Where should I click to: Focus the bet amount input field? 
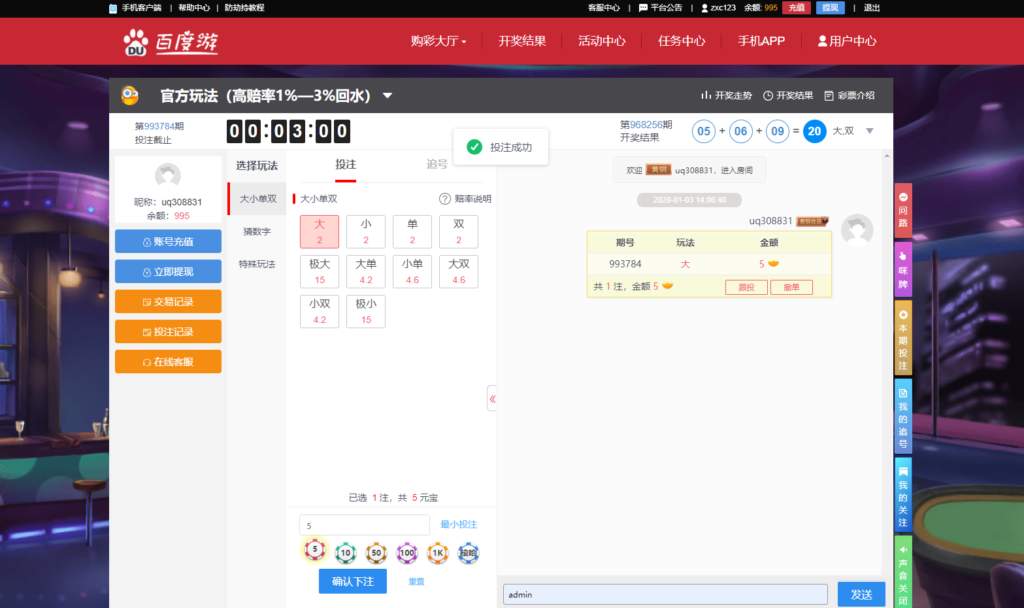coord(364,525)
